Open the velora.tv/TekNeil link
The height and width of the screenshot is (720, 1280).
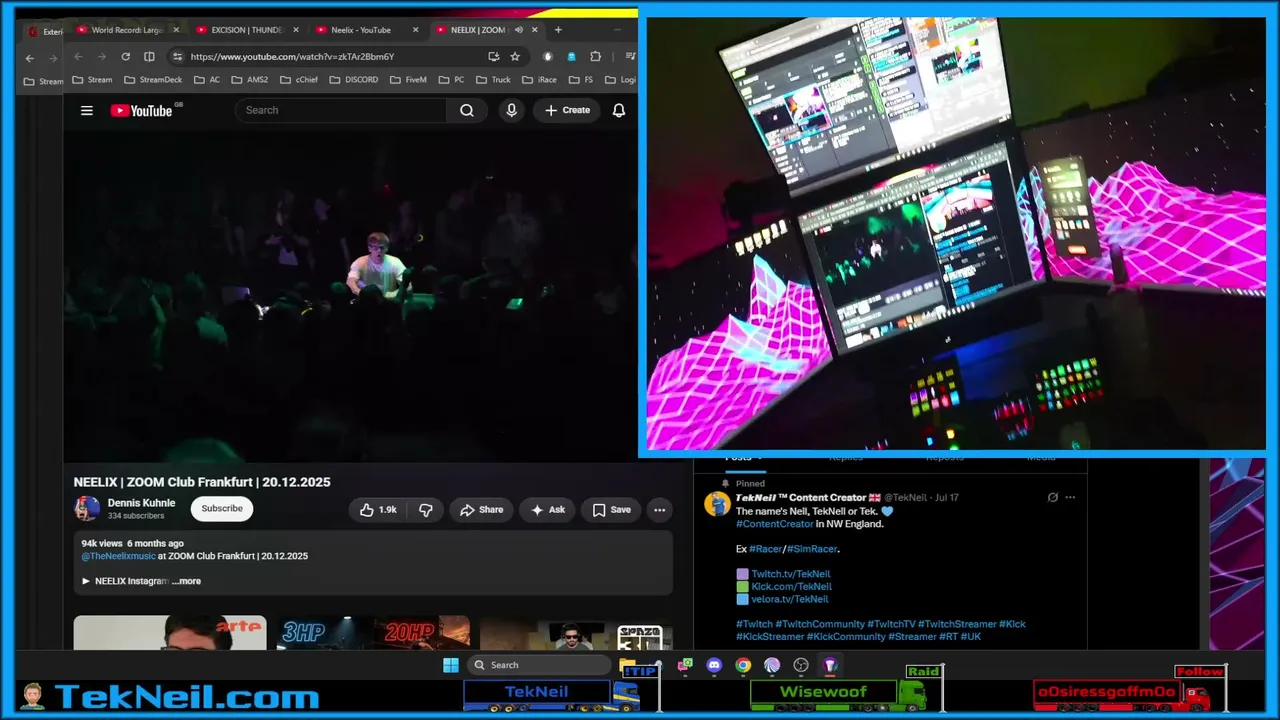789,599
